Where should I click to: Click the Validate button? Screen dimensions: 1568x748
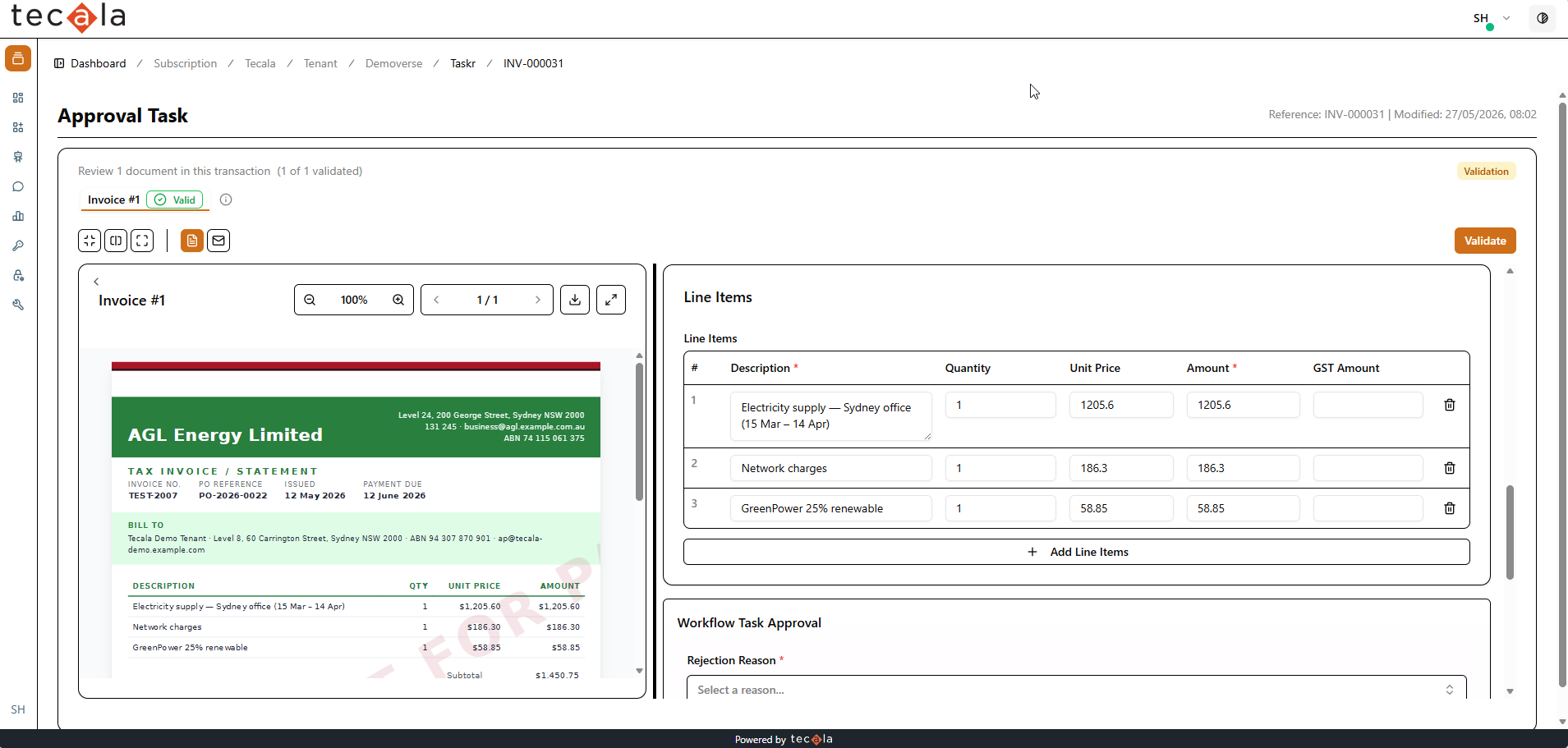(x=1485, y=241)
